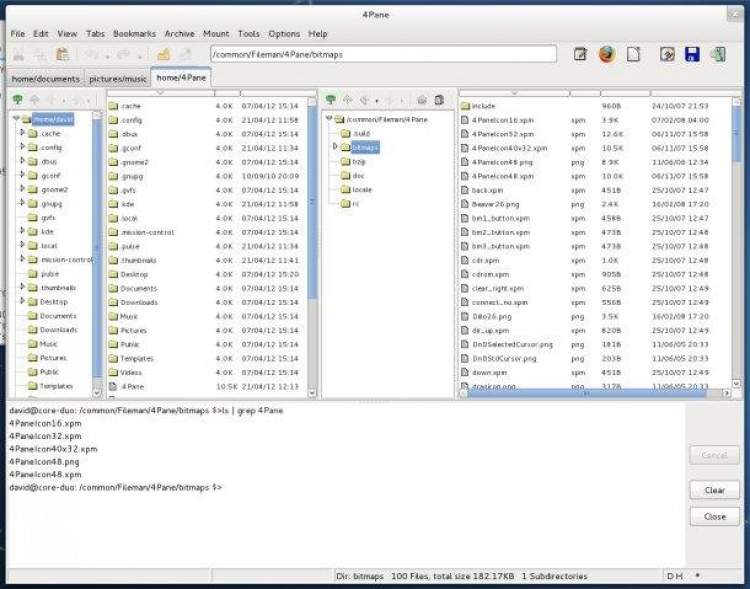Click the path field showing /common/Fileman/4Pane/bitmaps

pyautogui.click(x=383, y=54)
